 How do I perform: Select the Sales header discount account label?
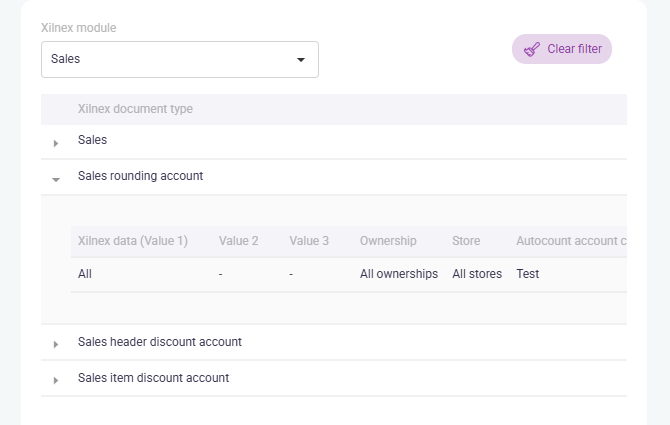pyautogui.click(x=159, y=342)
